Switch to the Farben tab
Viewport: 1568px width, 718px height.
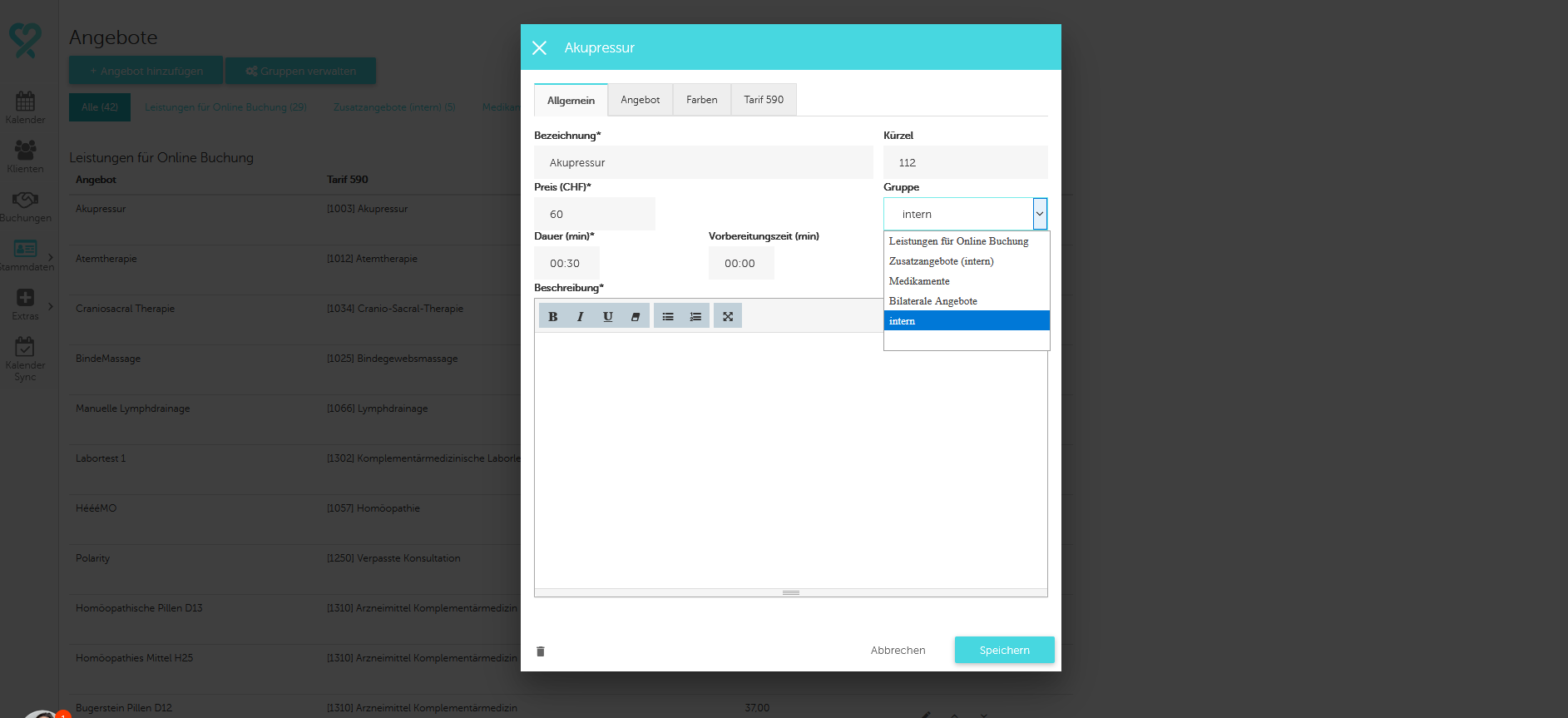coord(701,100)
